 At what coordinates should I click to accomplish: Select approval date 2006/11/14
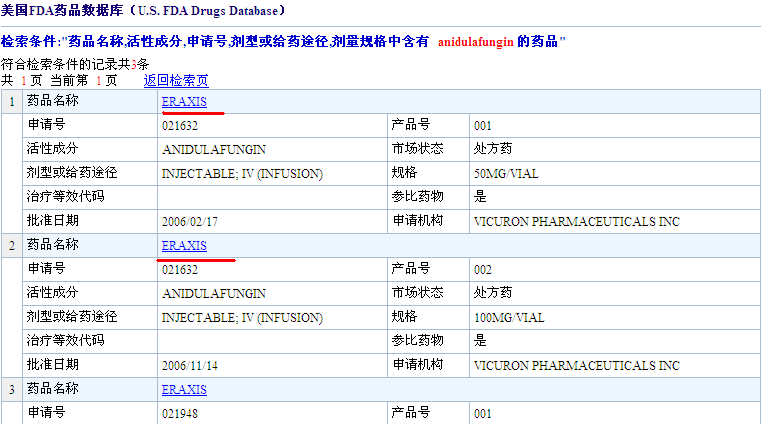[190, 366]
